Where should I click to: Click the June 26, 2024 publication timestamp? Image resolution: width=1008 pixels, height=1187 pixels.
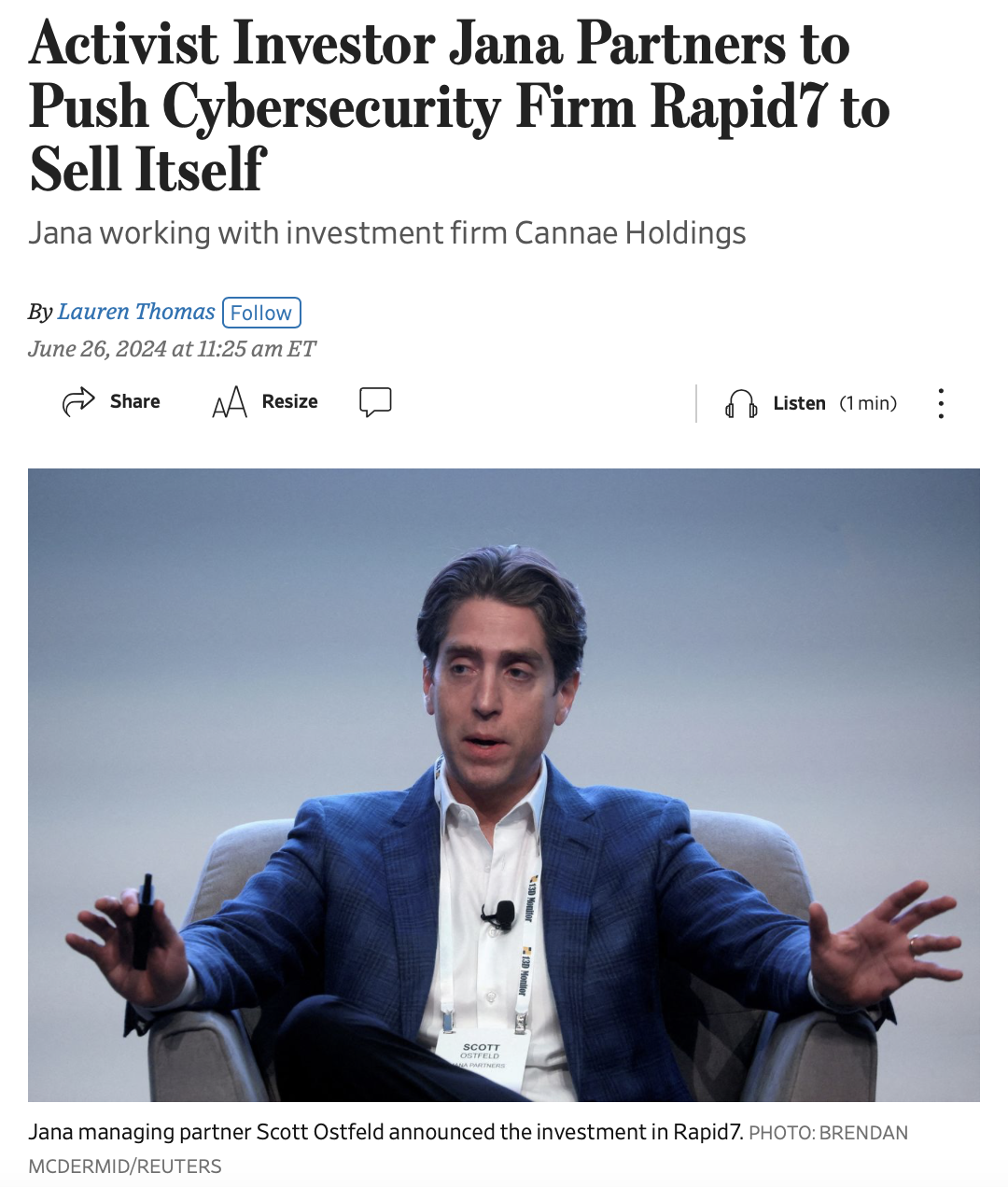coord(172,349)
